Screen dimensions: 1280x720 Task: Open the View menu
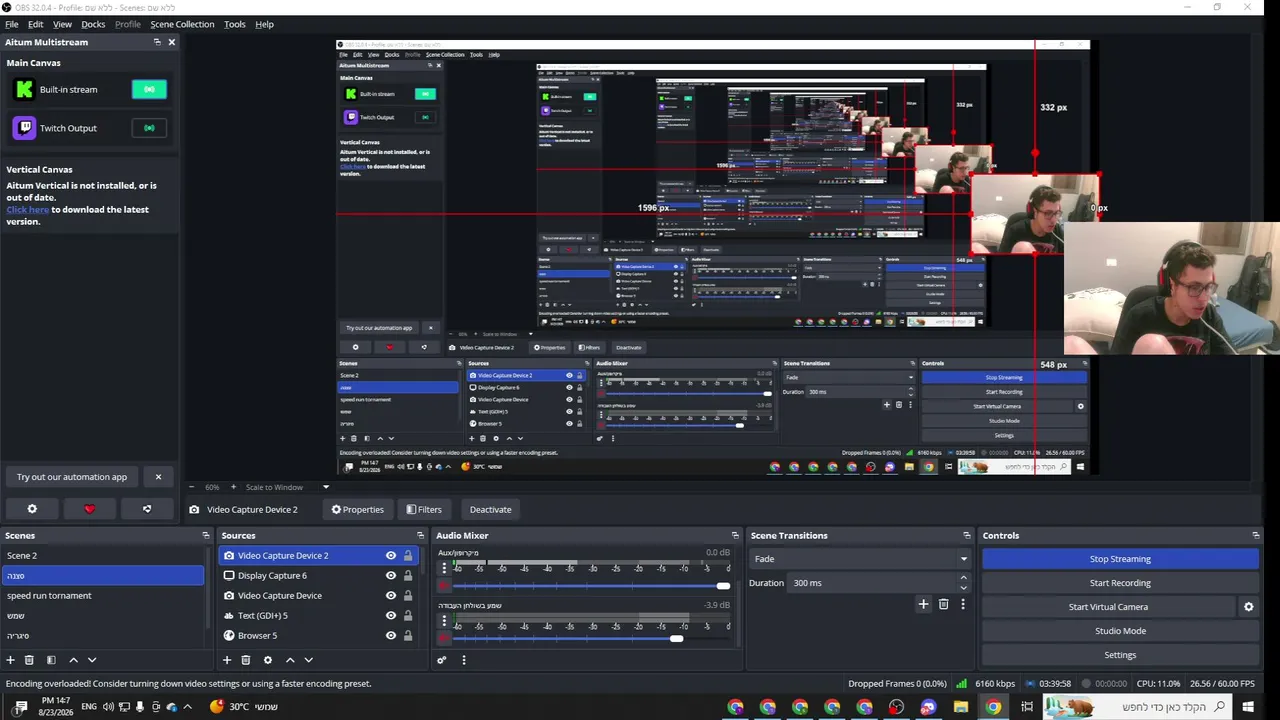(x=62, y=24)
